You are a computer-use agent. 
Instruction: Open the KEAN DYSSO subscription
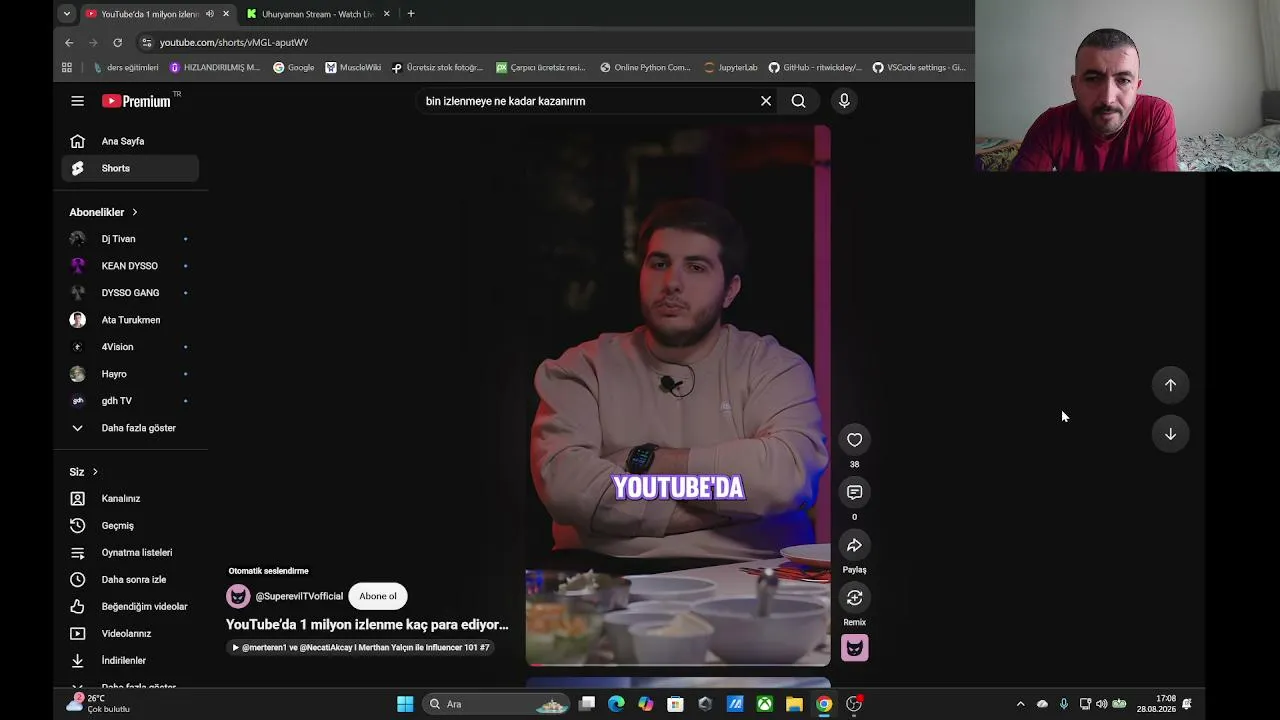tap(130, 266)
